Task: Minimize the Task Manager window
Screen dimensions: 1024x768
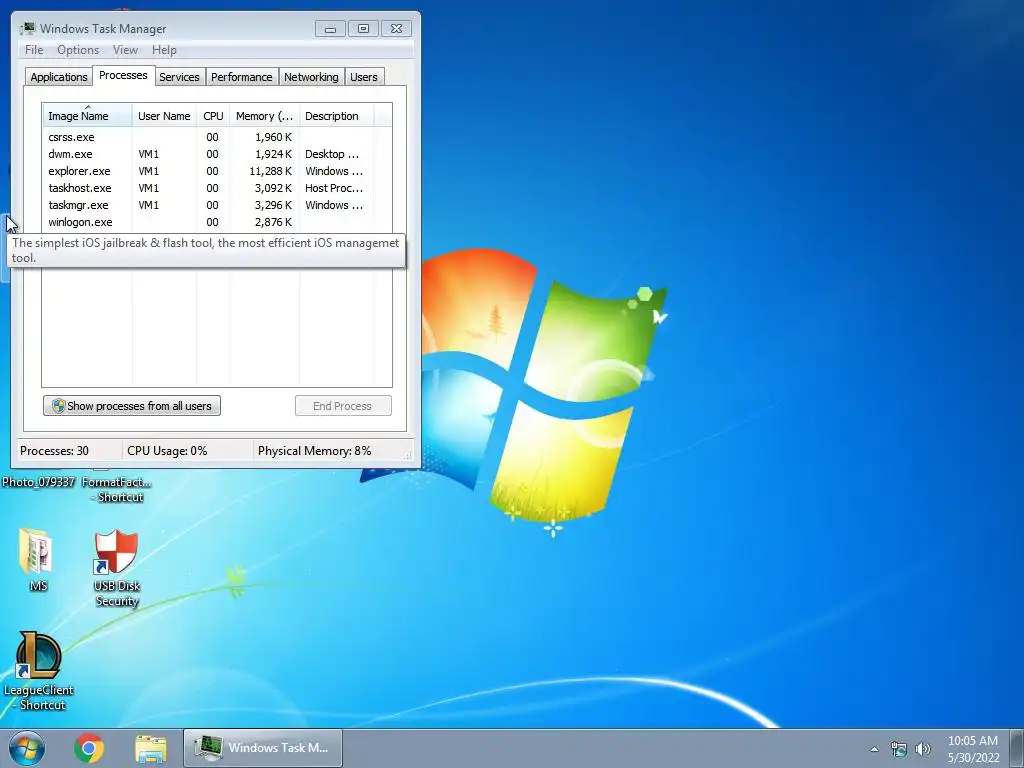Action: coord(330,29)
